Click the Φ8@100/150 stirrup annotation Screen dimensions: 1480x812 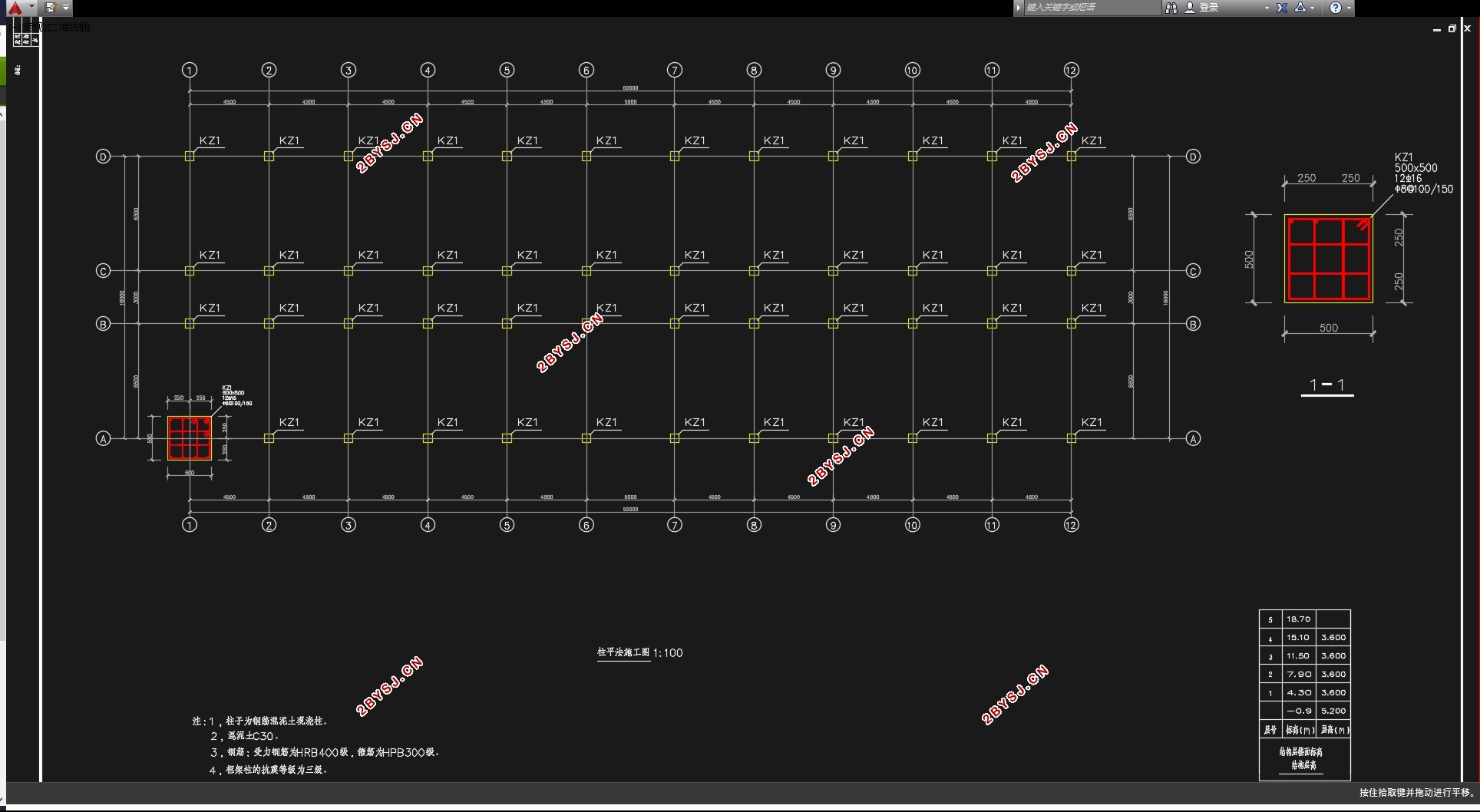tap(1424, 189)
